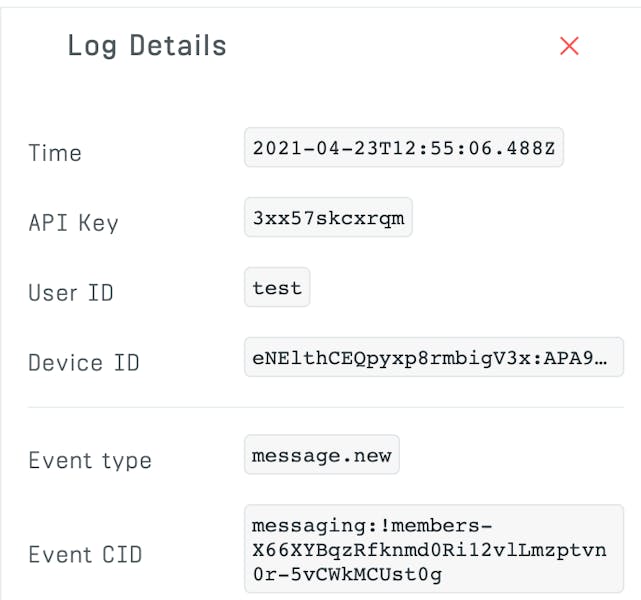This screenshot has width=641, height=600.
Task: Click the Device ID field label
Action: pyautogui.click(x=84, y=362)
